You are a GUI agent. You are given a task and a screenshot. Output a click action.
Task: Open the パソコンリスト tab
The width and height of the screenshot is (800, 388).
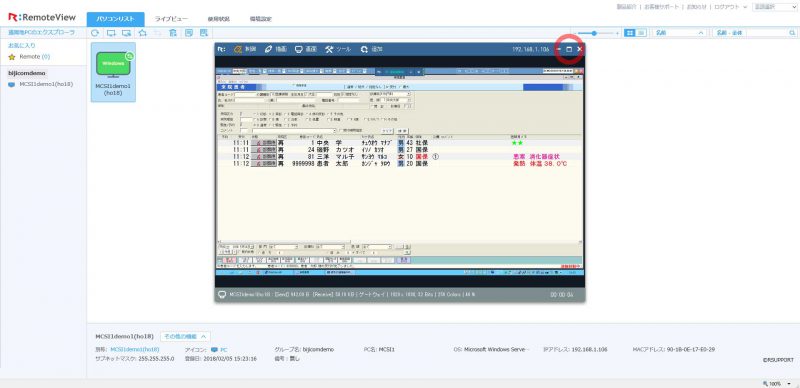click(x=115, y=19)
